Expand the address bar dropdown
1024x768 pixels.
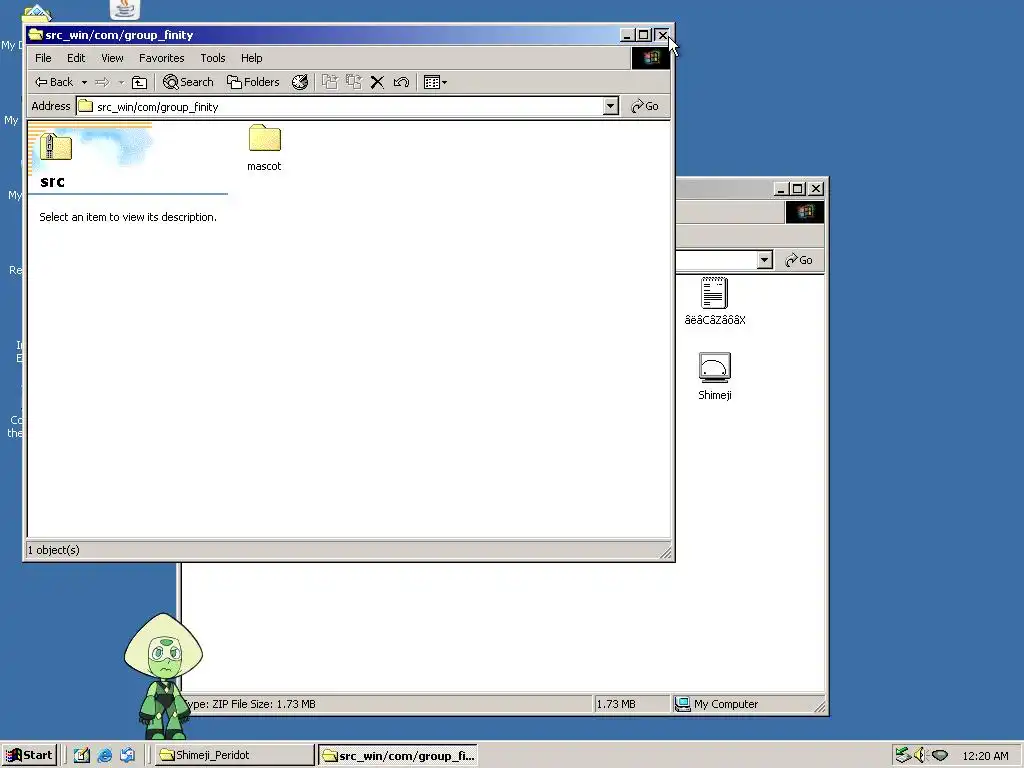(x=611, y=106)
